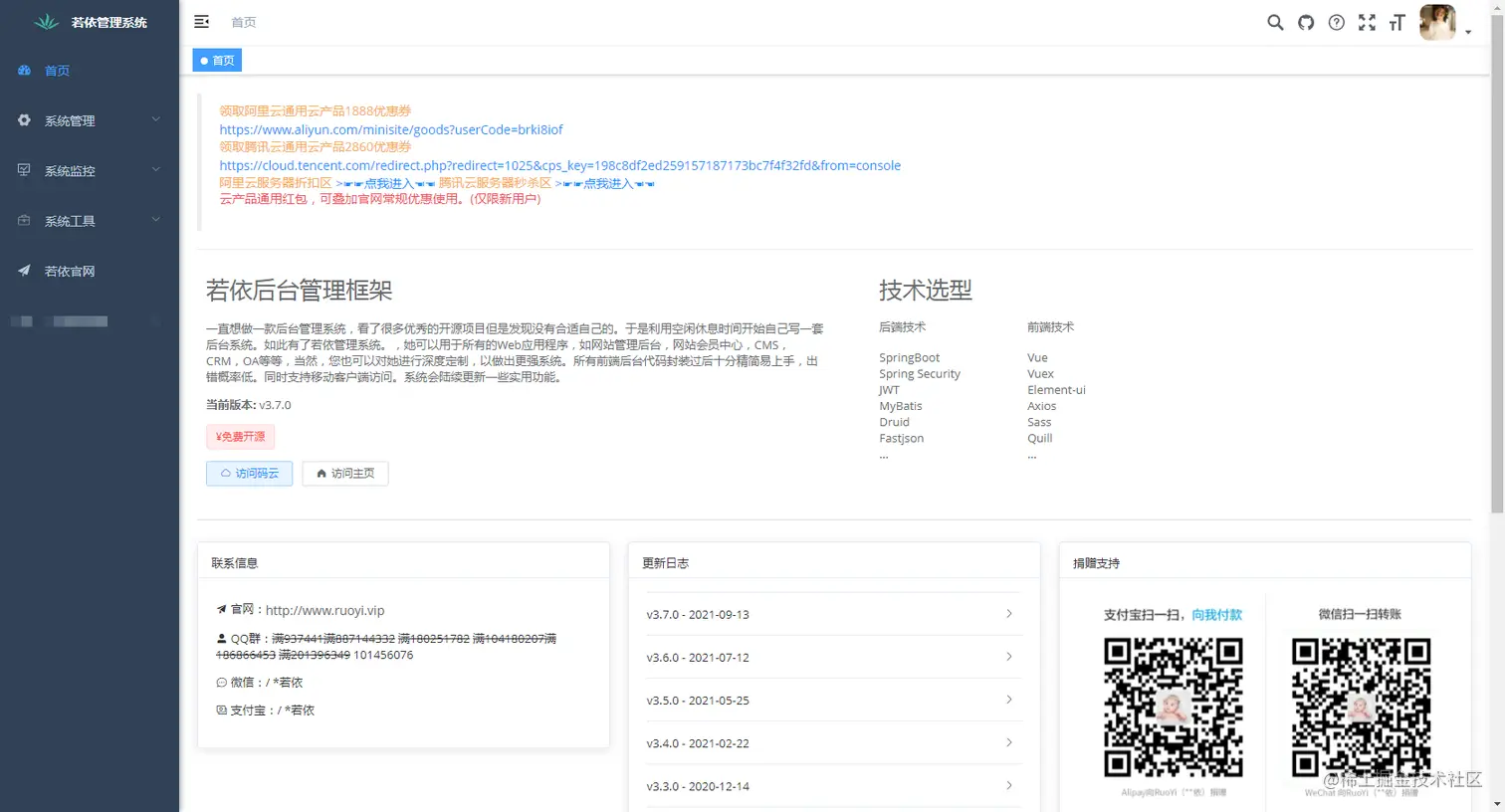
Task: Click Spring Security in the backend list
Action: (x=920, y=373)
